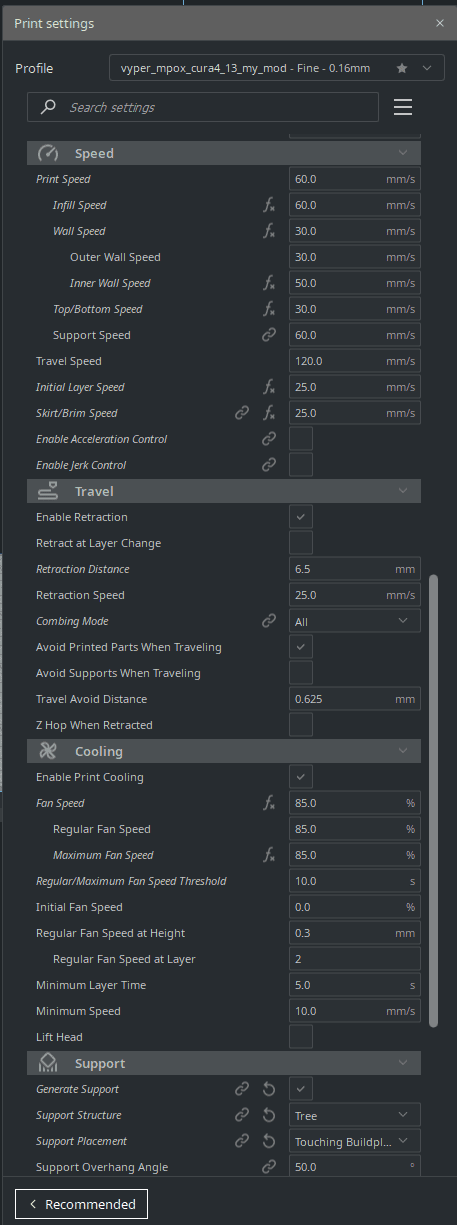Screen dimensions: 457x1225
Task: Open the Support Structure Tree dropdown
Action: click(x=355, y=1115)
